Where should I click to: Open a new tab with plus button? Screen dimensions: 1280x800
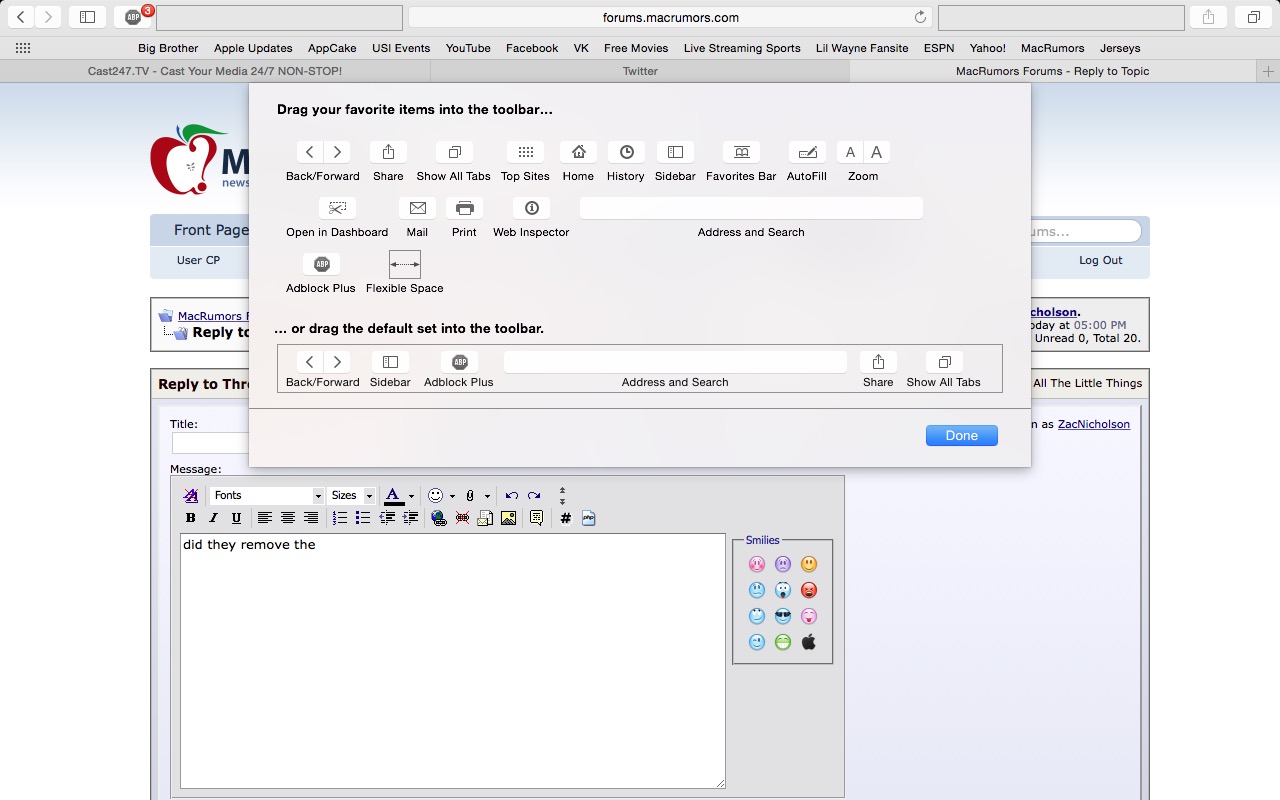(1268, 71)
